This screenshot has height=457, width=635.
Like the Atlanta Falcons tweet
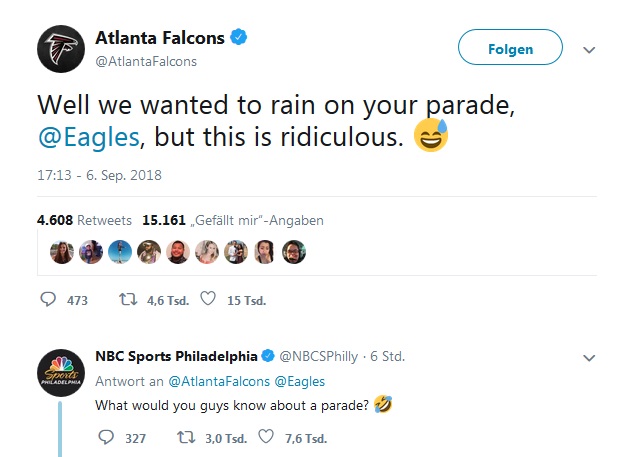(208, 299)
